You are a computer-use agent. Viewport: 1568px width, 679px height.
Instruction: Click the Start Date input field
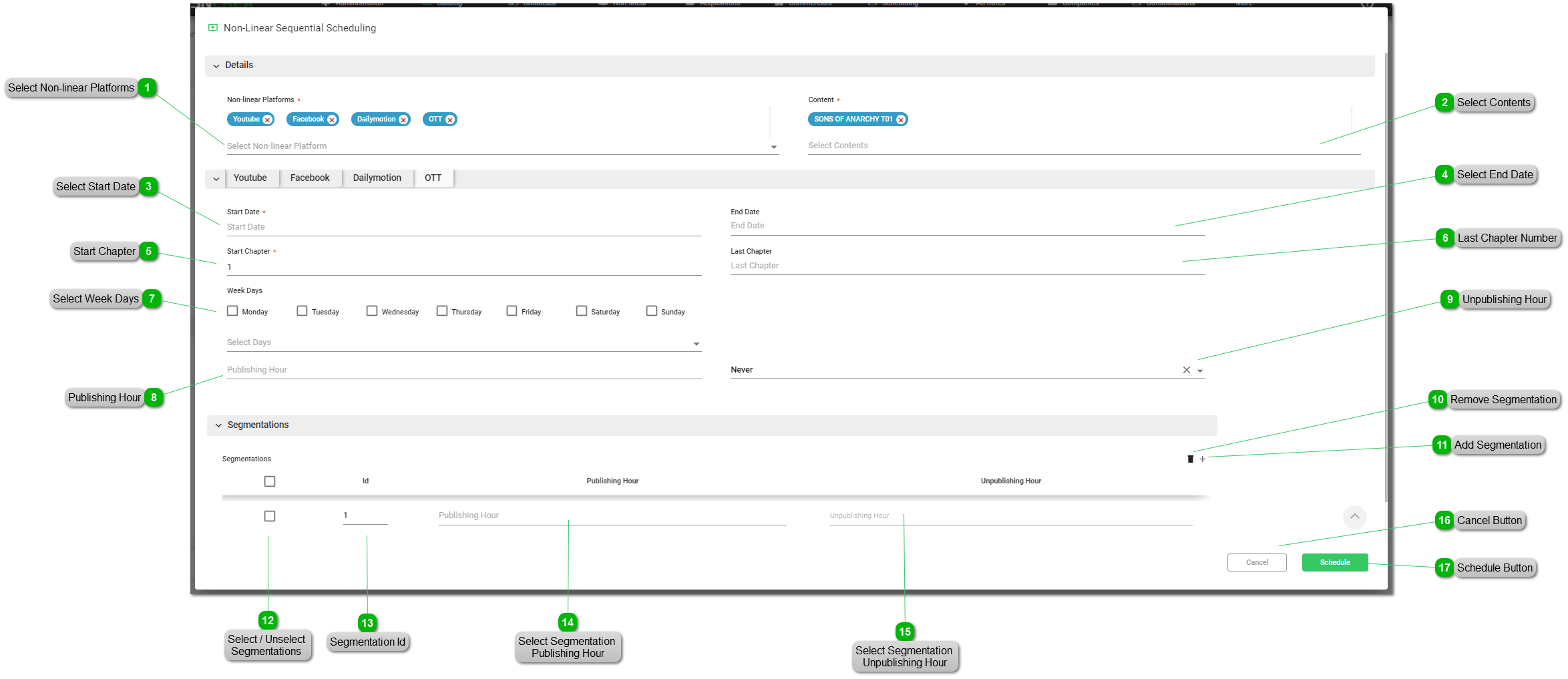click(x=463, y=227)
